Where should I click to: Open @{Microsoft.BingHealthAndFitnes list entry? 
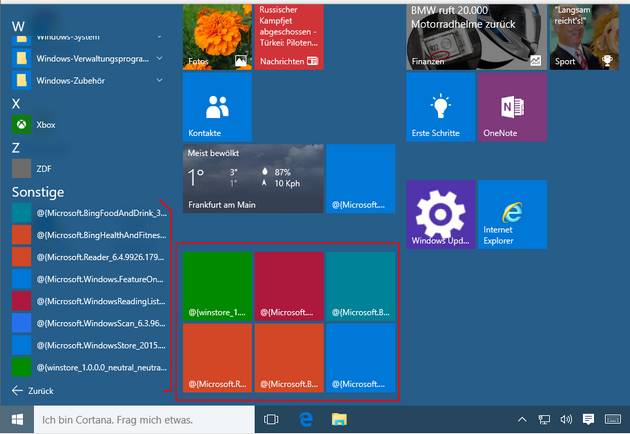89,235
